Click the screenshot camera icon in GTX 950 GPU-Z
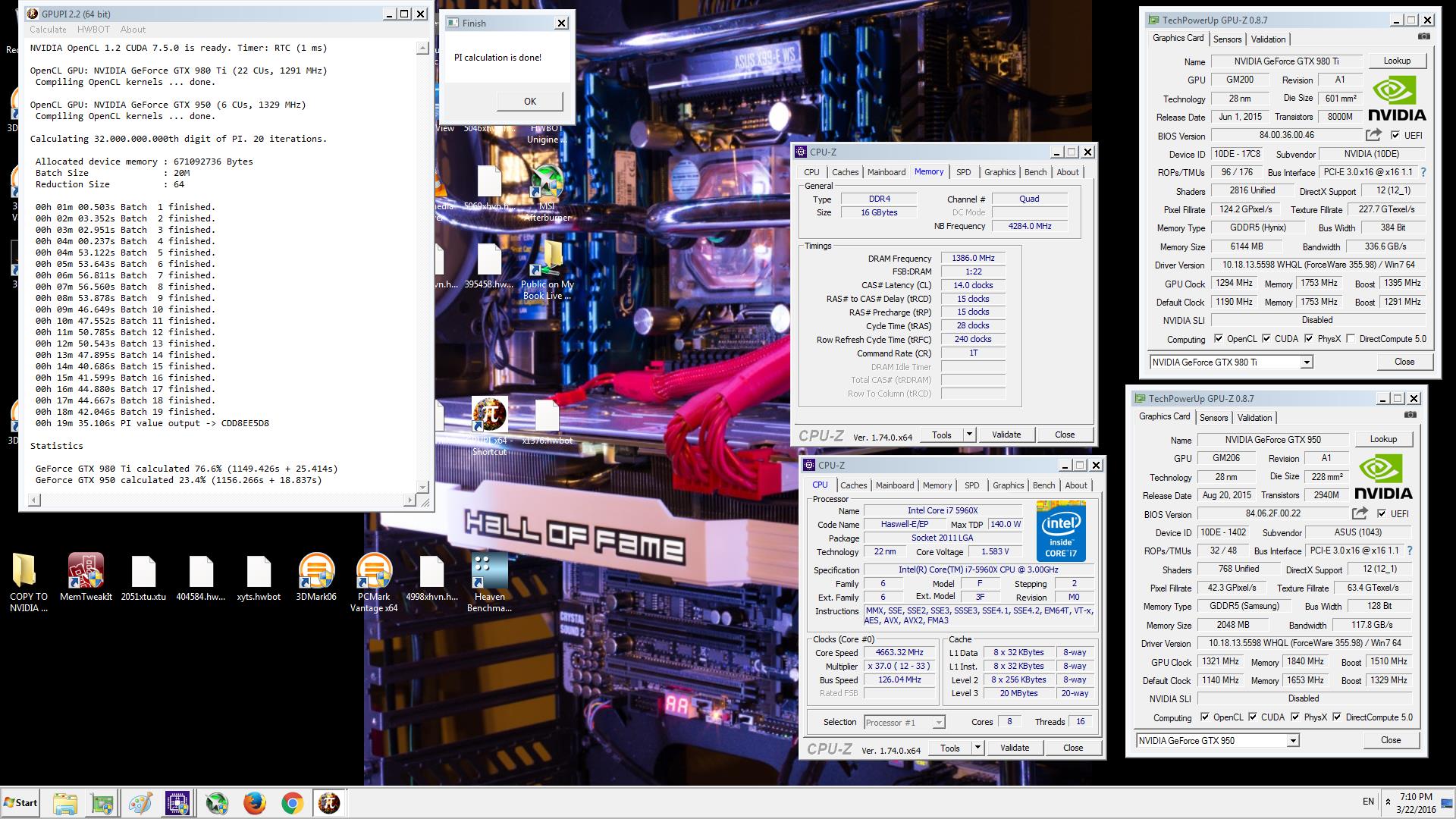1456x819 pixels. [x=1410, y=415]
